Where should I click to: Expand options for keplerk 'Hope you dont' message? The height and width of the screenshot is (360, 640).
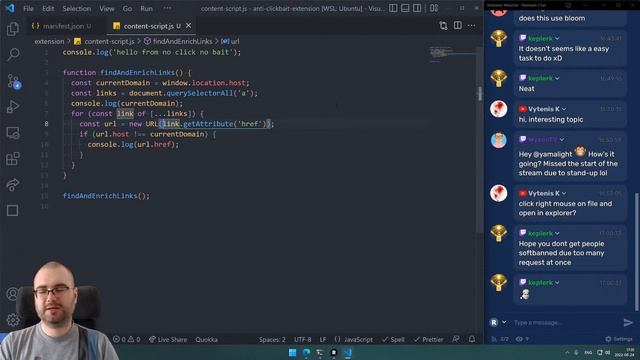tap(557, 233)
